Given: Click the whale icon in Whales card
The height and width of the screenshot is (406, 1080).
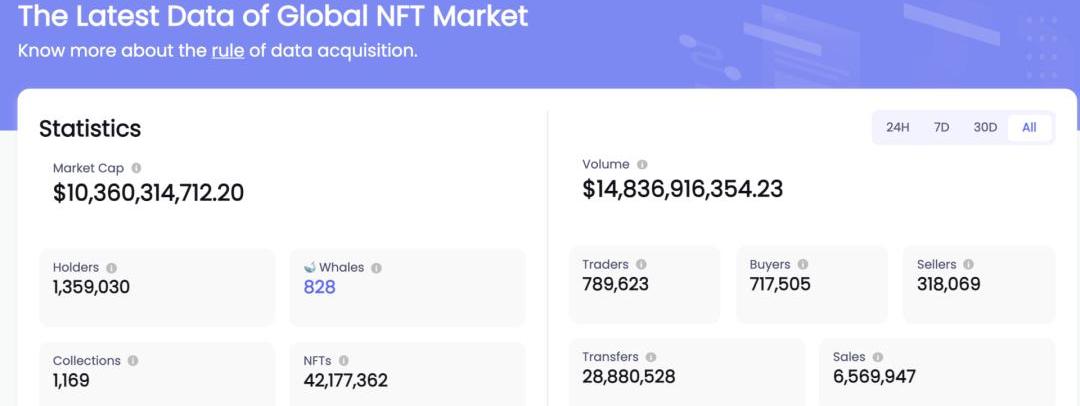Looking at the screenshot, I should 310,268.
